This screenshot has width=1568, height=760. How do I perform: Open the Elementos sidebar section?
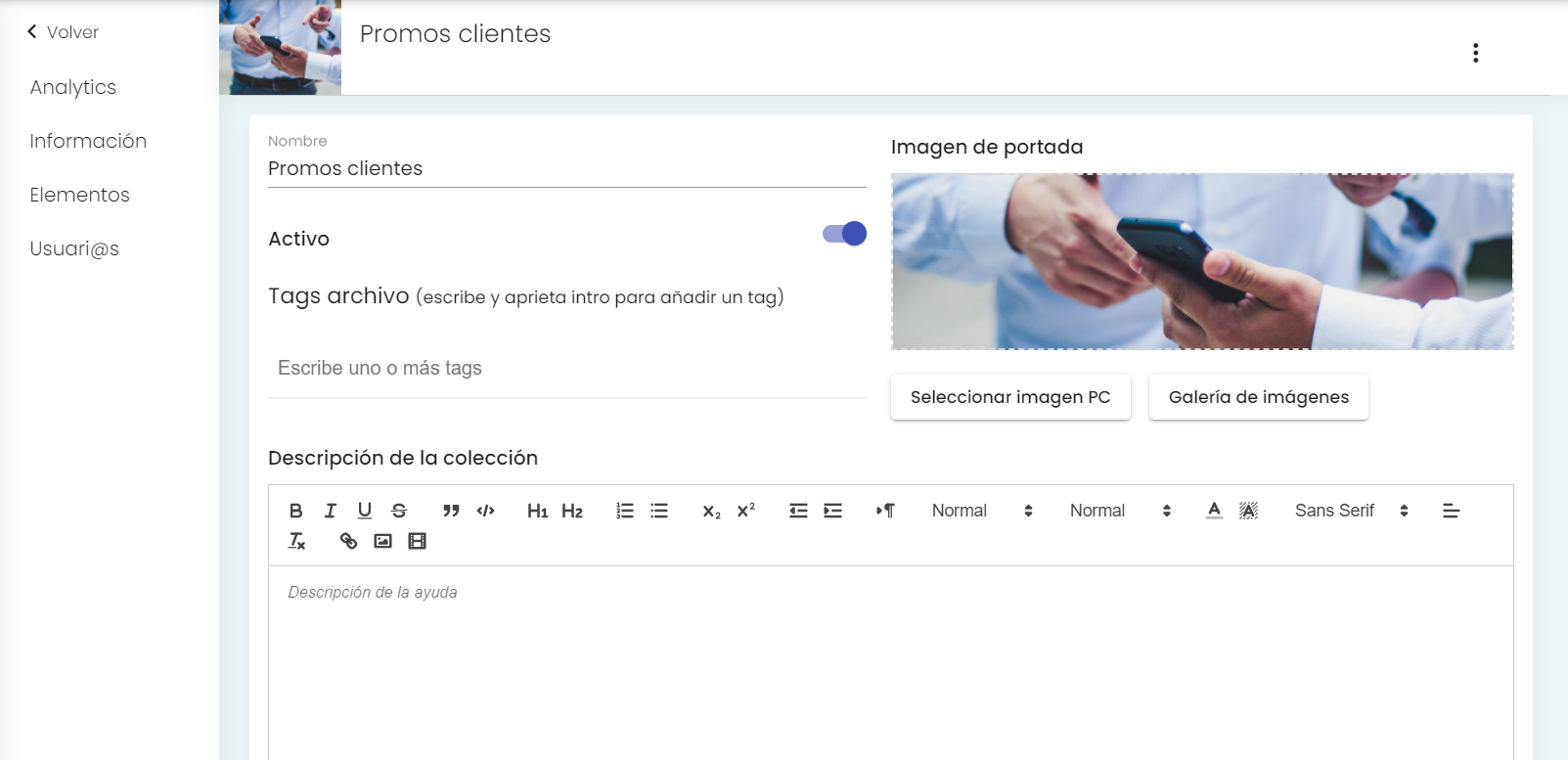pyautogui.click(x=80, y=195)
